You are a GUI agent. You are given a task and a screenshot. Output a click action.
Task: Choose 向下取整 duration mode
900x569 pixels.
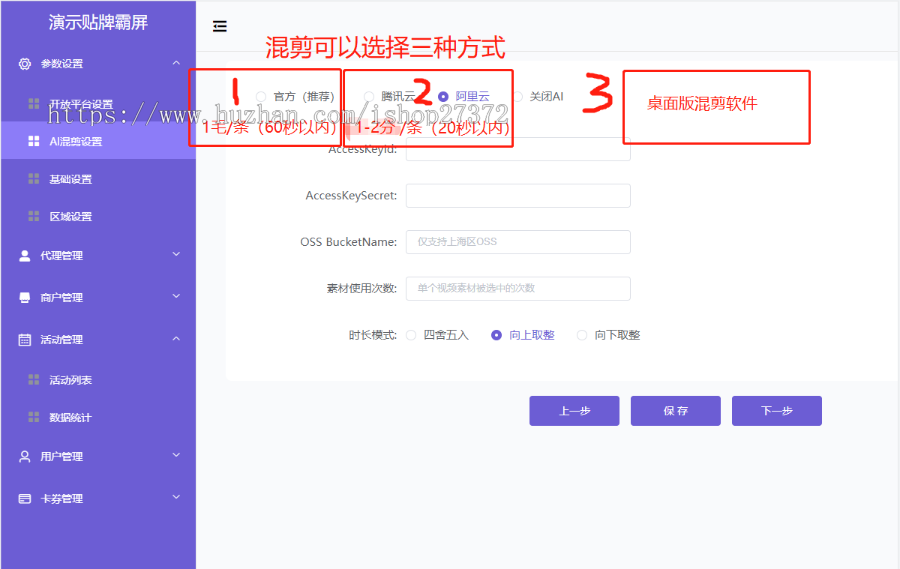tap(582, 335)
